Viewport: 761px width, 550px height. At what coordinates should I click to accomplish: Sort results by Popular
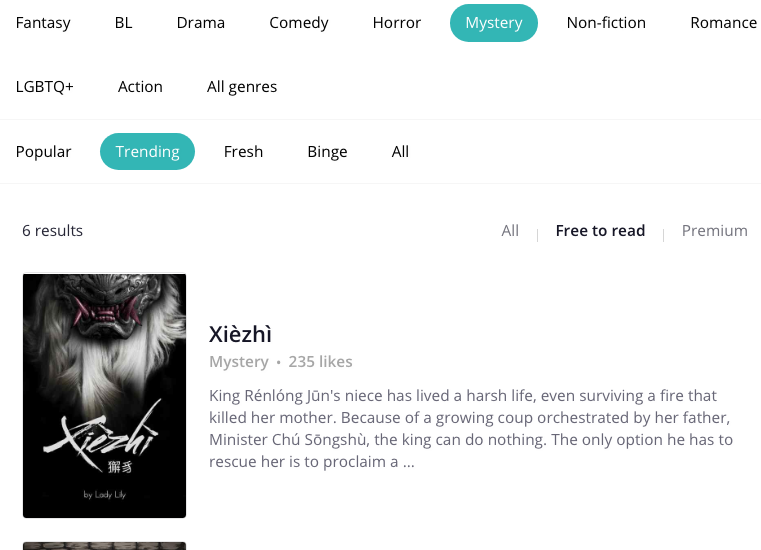(x=44, y=152)
